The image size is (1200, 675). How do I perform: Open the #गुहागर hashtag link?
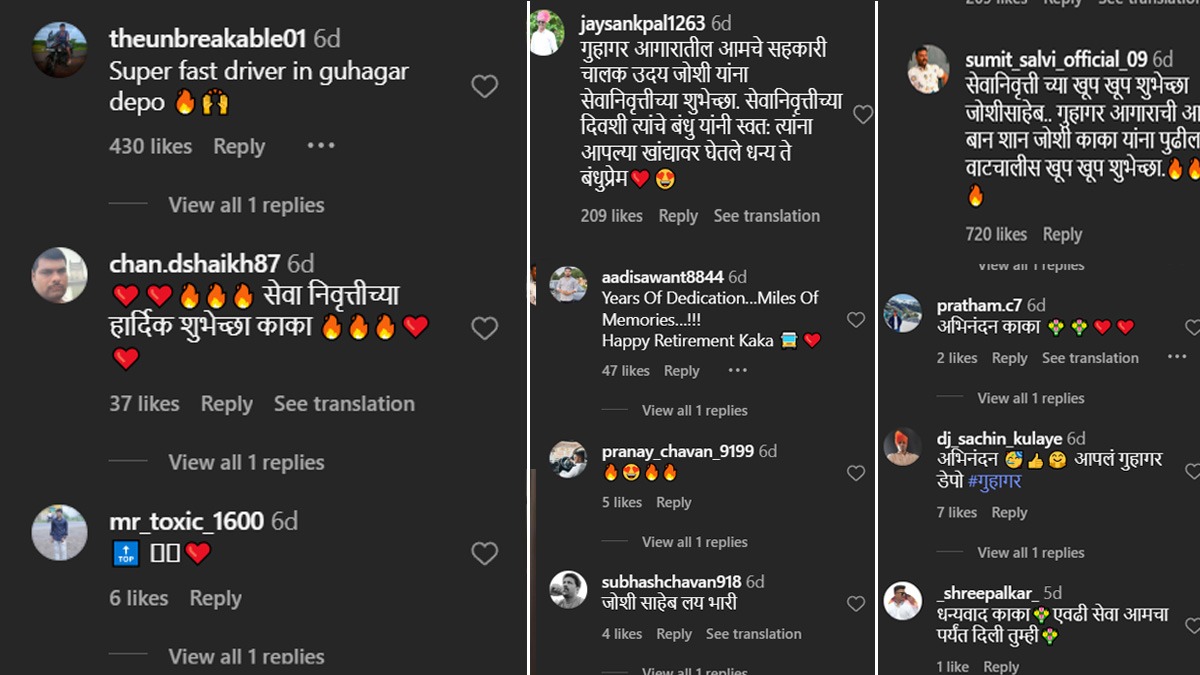tap(994, 481)
